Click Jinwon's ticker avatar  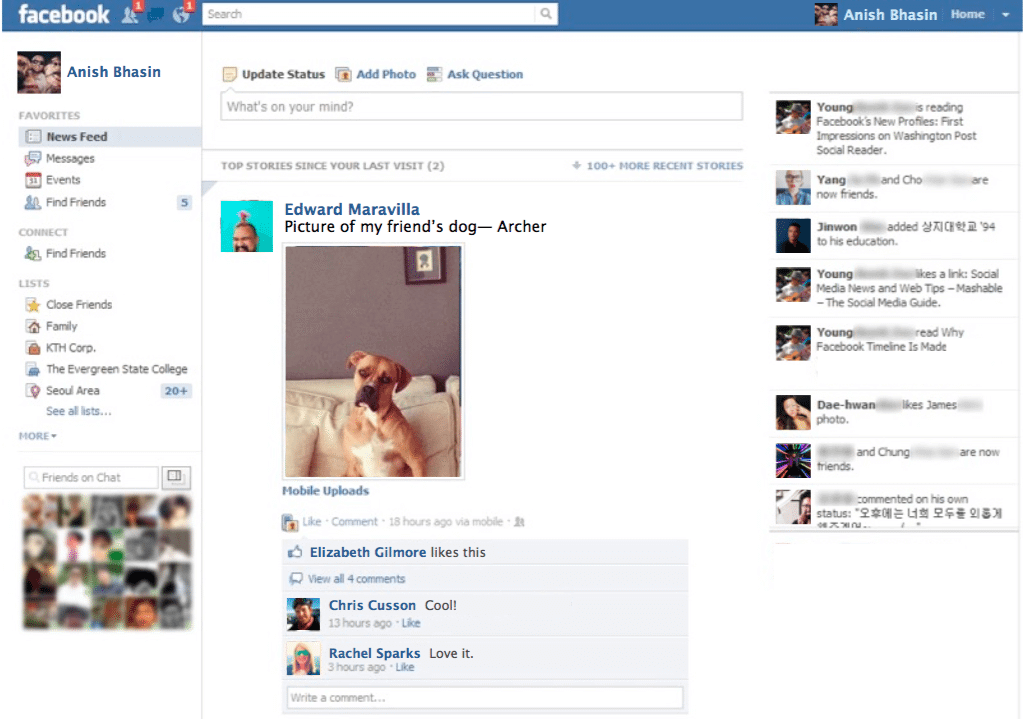(x=793, y=235)
